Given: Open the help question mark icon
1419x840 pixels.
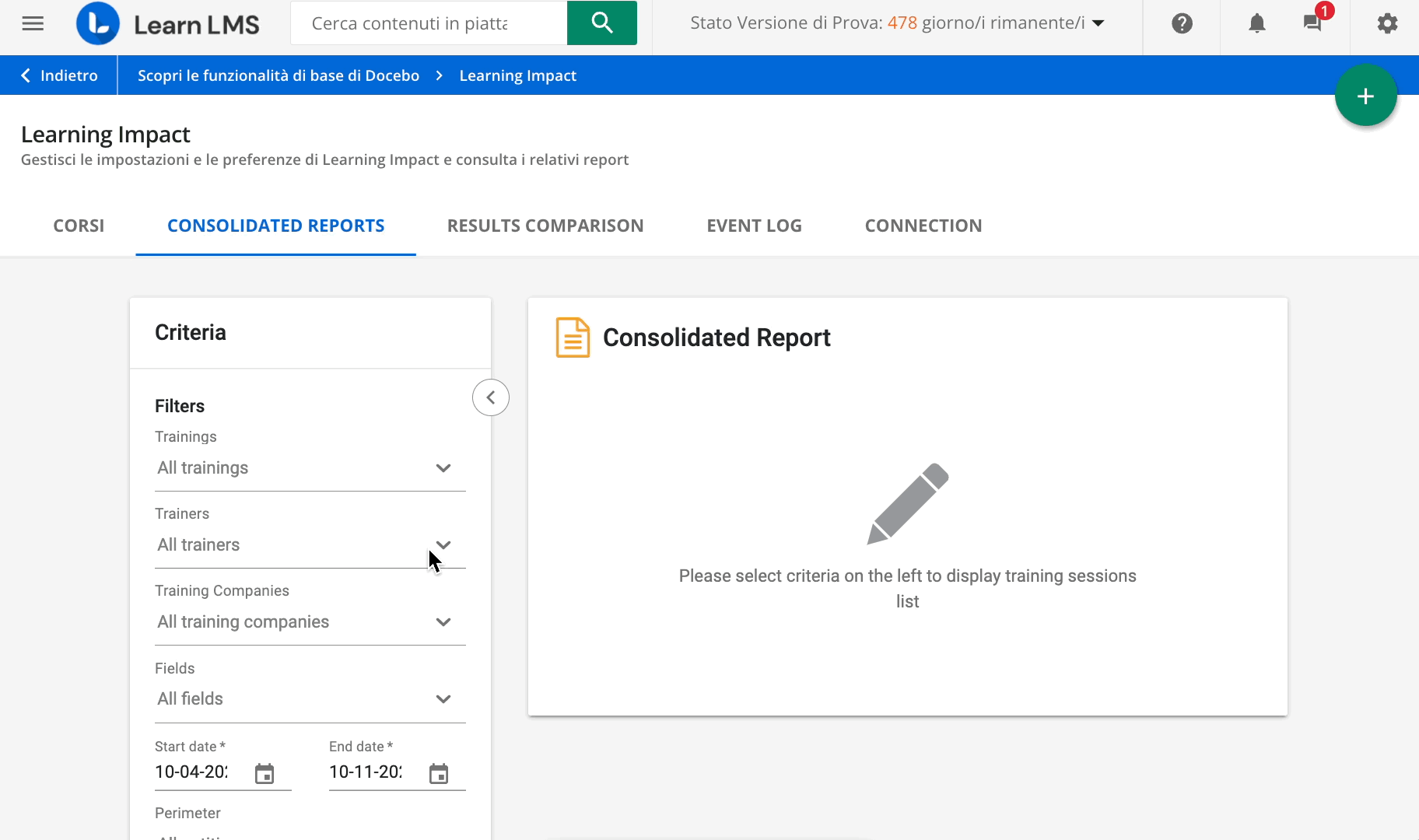Looking at the screenshot, I should [x=1182, y=23].
